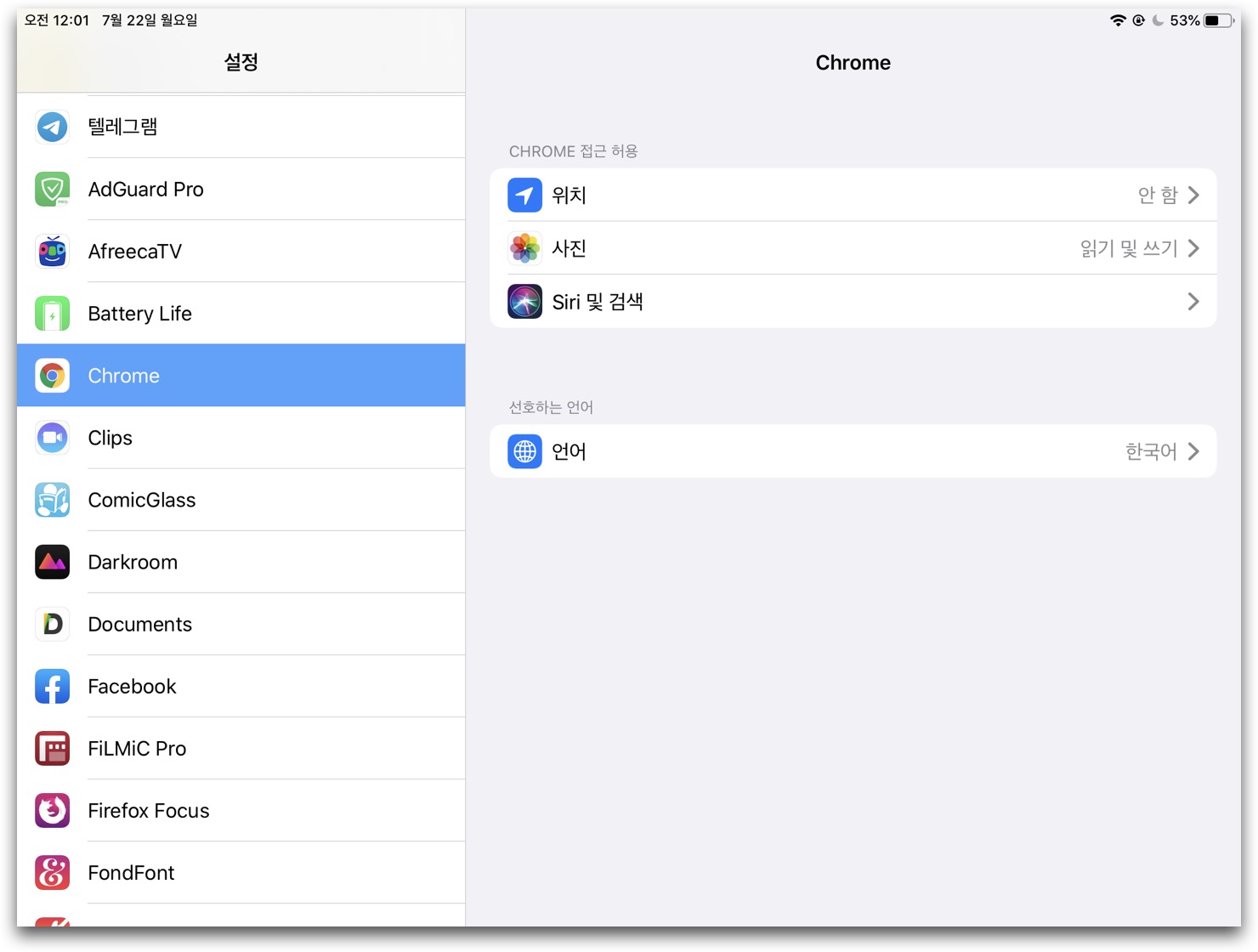
Task: Open the Siri 및 검색 row chevron
Action: (x=1193, y=302)
